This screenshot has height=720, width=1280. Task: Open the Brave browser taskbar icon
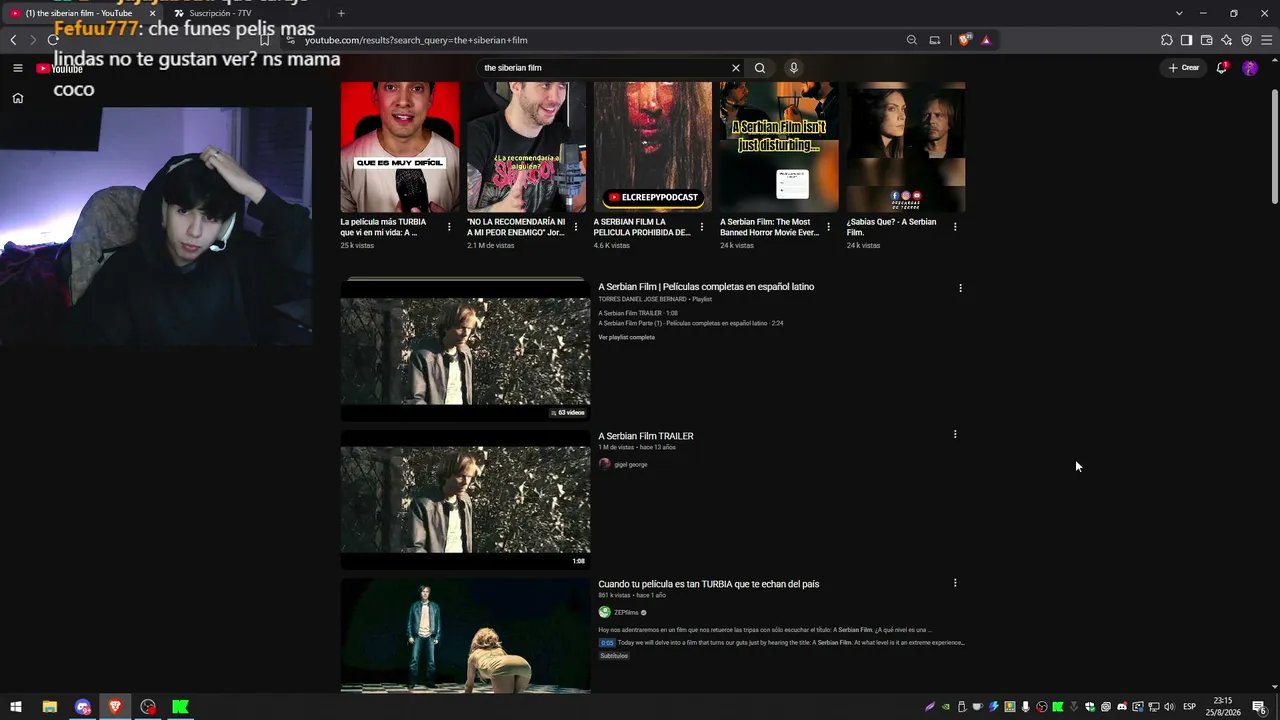coord(115,707)
